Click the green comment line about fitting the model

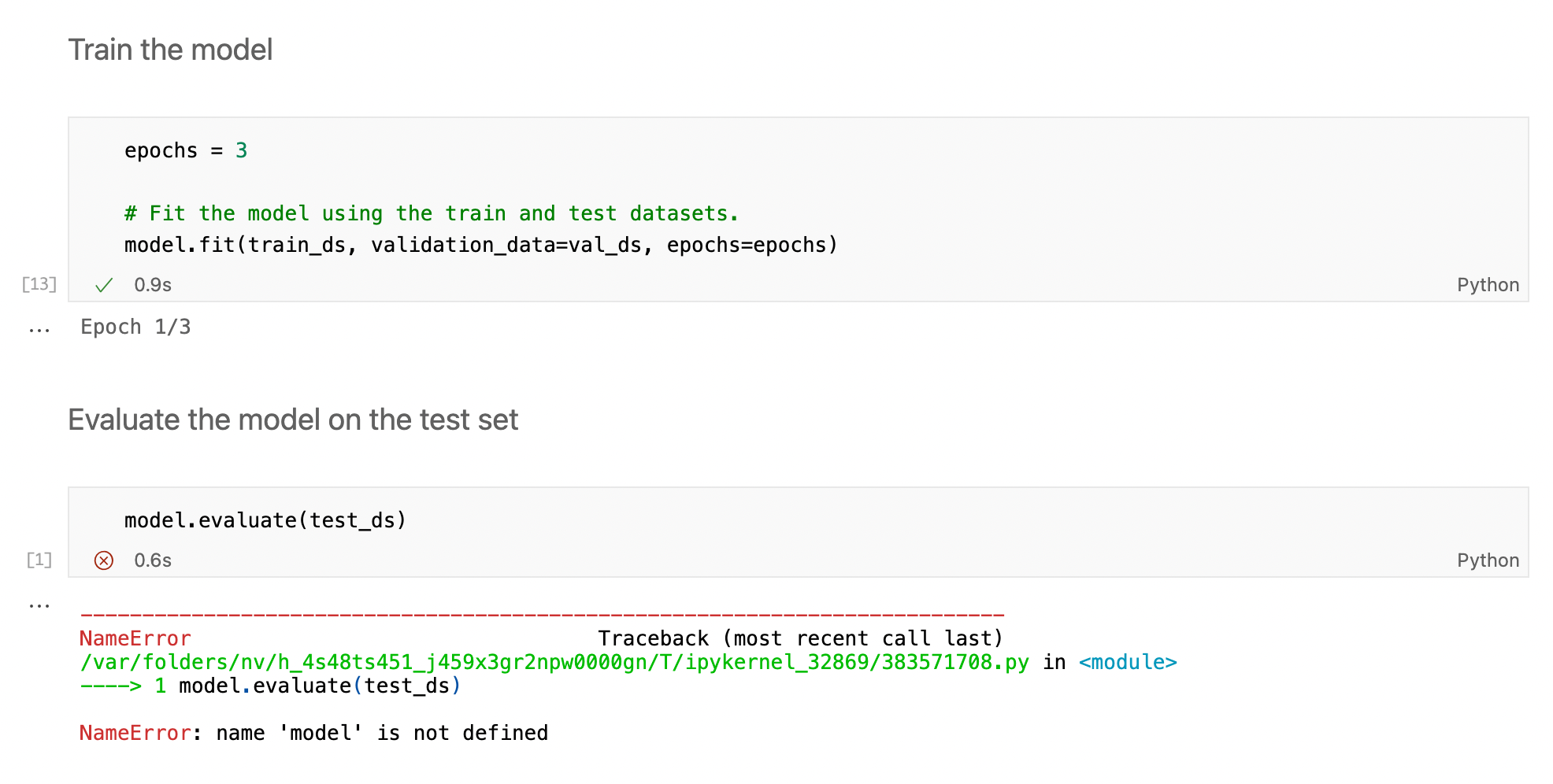point(432,213)
